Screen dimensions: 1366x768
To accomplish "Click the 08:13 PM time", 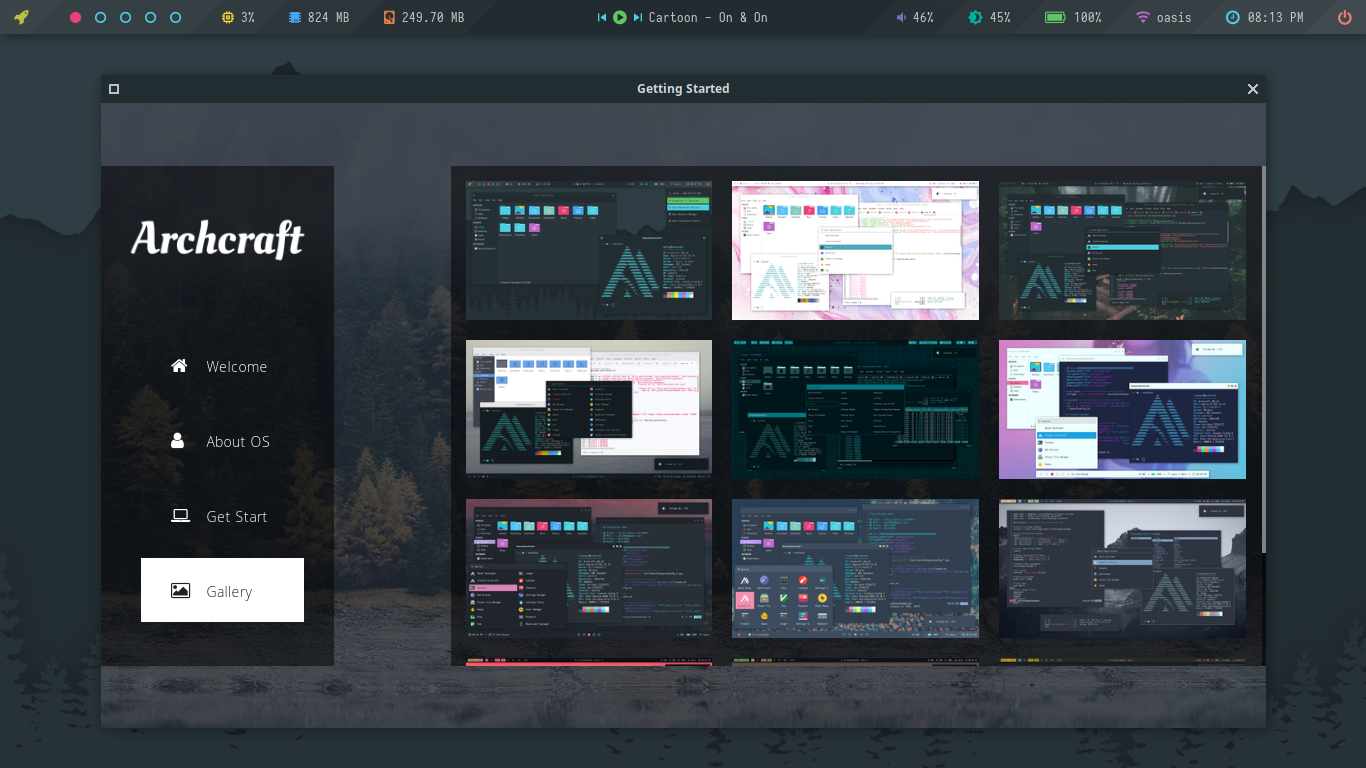I will pyautogui.click(x=1276, y=18).
